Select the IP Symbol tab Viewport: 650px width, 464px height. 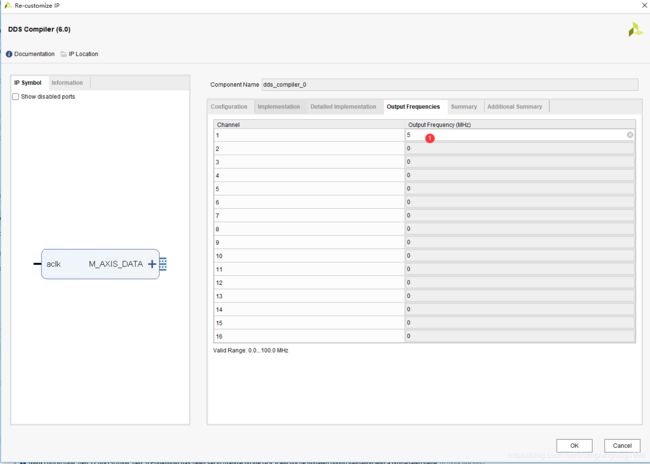tap(28, 83)
